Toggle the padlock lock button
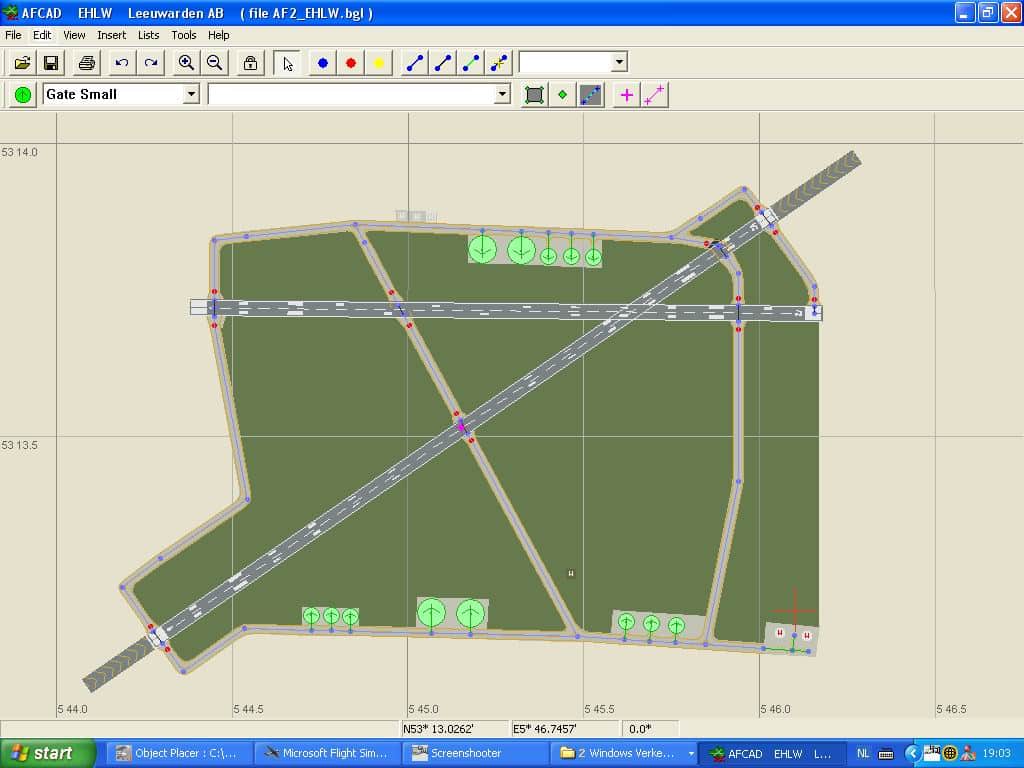Viewport: 1024px width, 768px height. [x=250, y=63]
